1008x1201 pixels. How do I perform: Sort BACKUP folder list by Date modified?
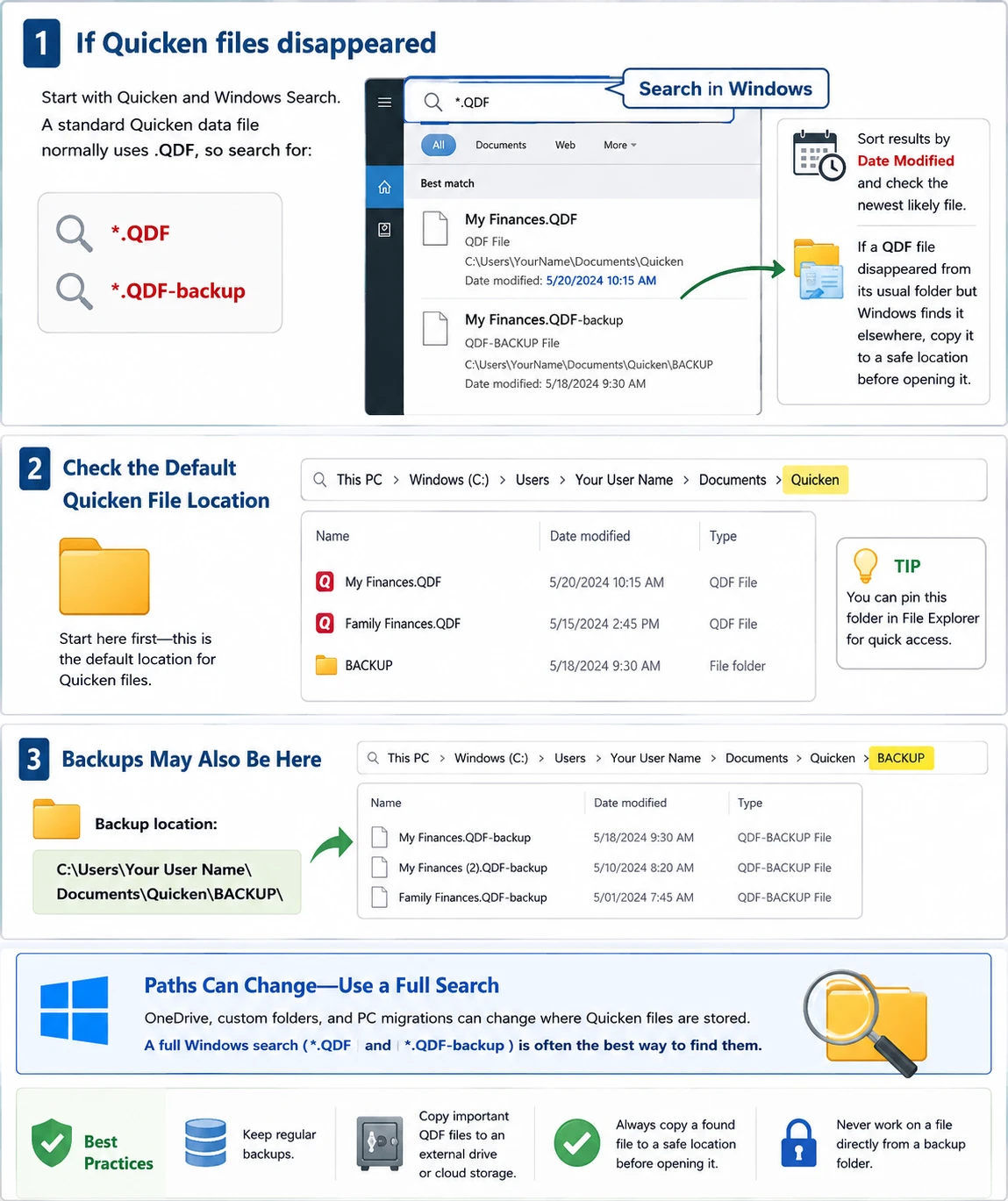click(x=630, y=803)
